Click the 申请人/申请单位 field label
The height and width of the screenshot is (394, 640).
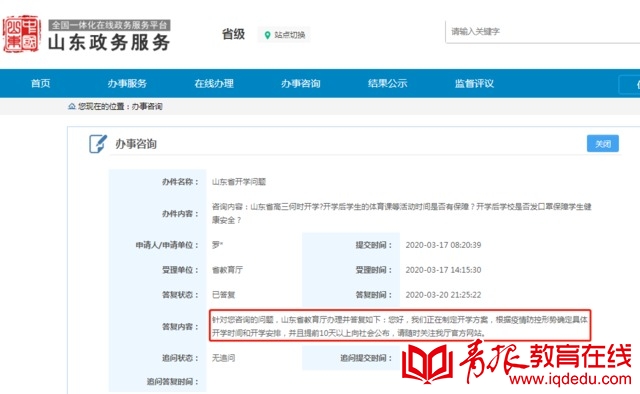(x=167, y=245)
